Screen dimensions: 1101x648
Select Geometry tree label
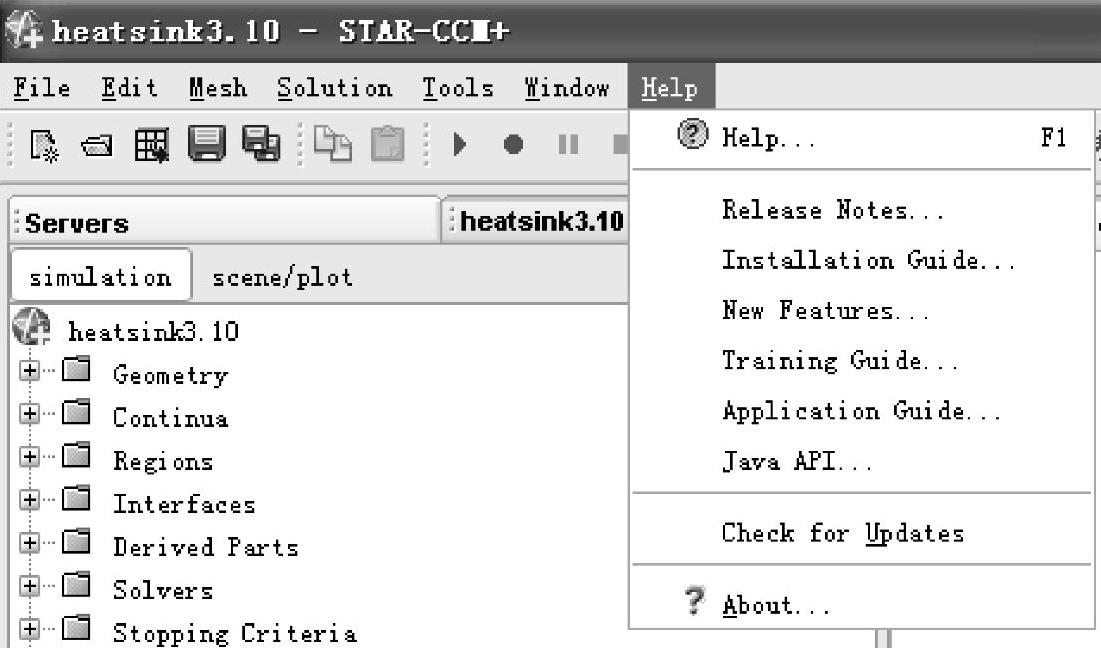[171, 375]
